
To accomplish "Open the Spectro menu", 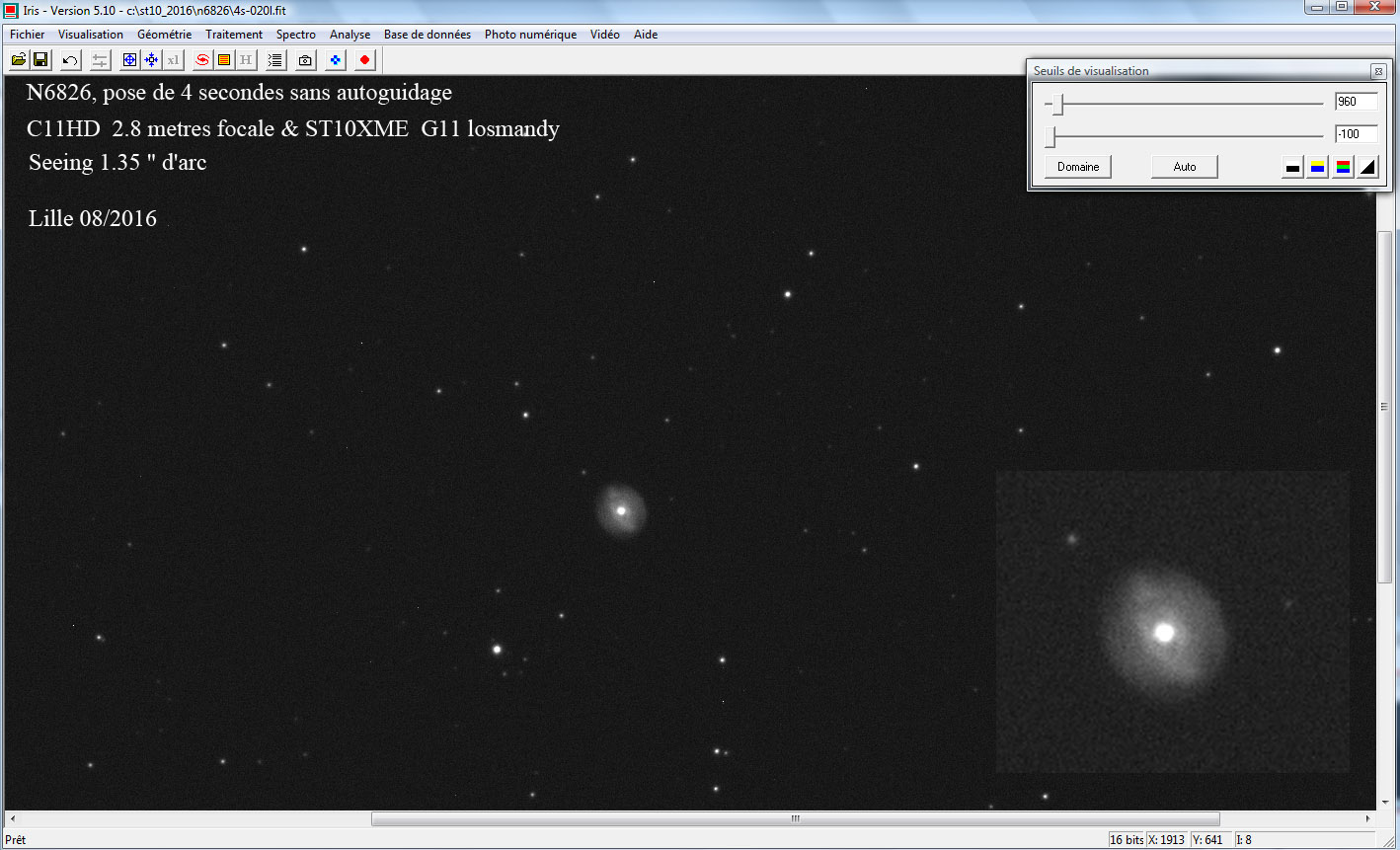I will click(296, 35).
